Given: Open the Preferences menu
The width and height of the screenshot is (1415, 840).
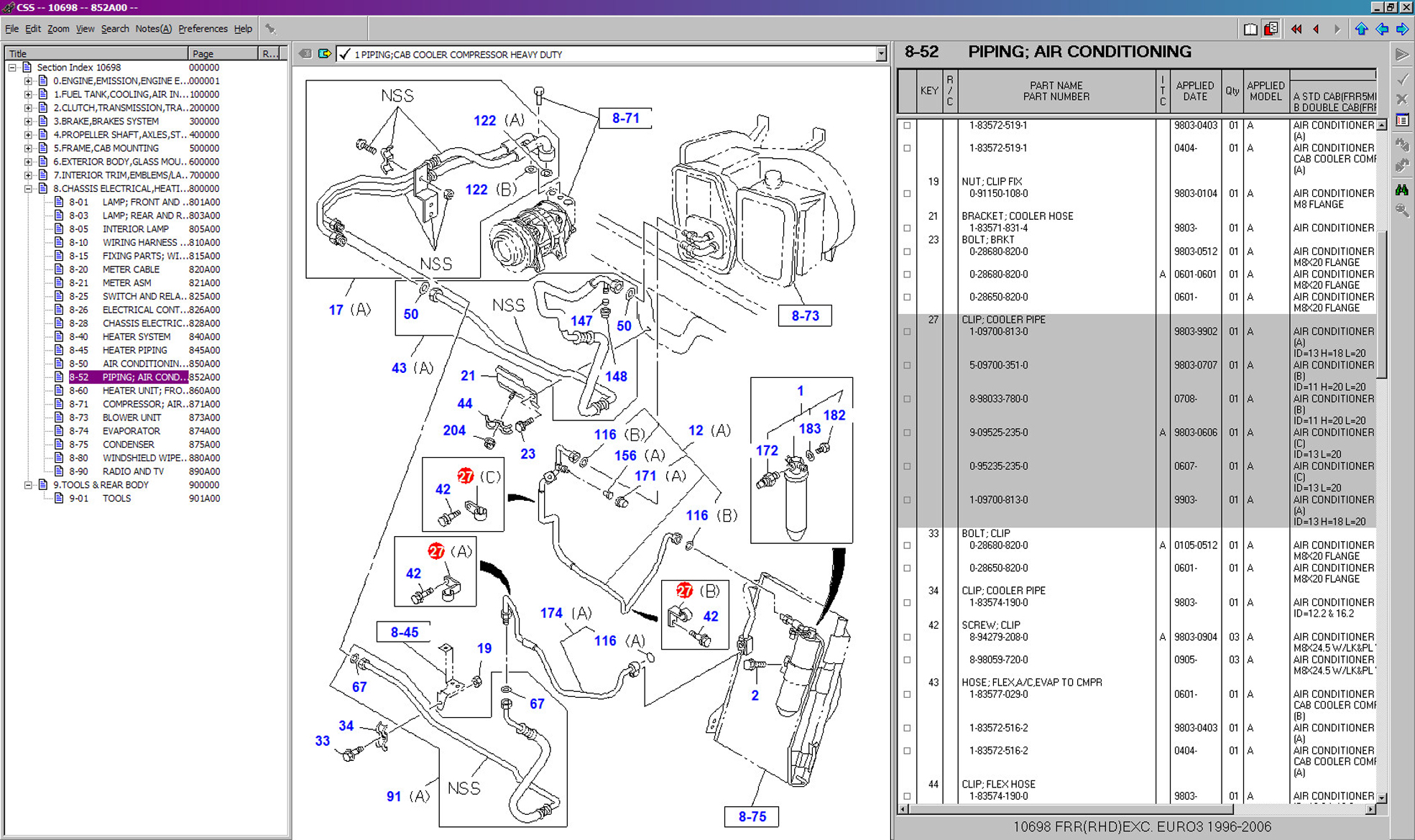Looking at the screenshot, I should click(x=202, y=29).
